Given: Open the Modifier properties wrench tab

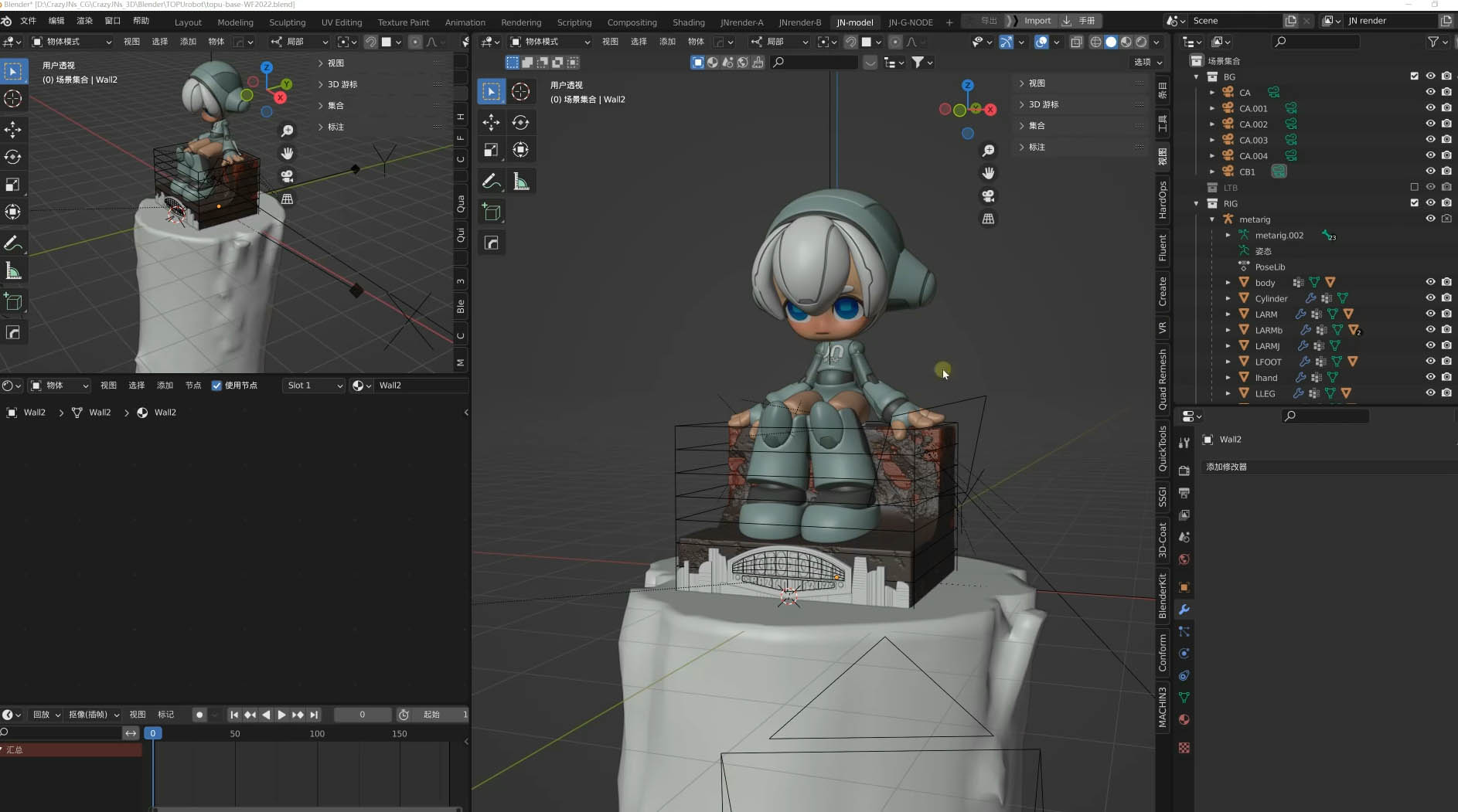Looking at the screenshot, I should [x=1184, y=610].
